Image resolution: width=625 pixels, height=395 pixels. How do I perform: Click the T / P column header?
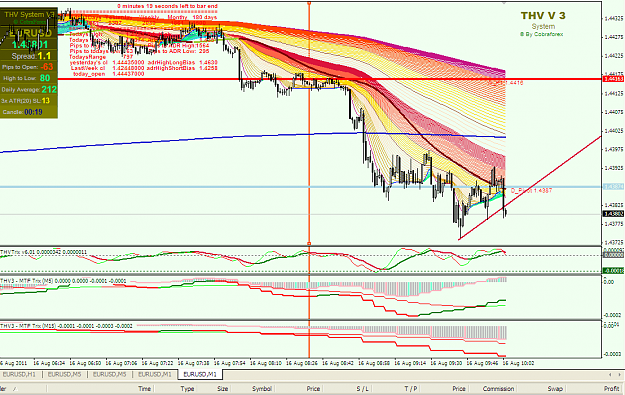411,389
